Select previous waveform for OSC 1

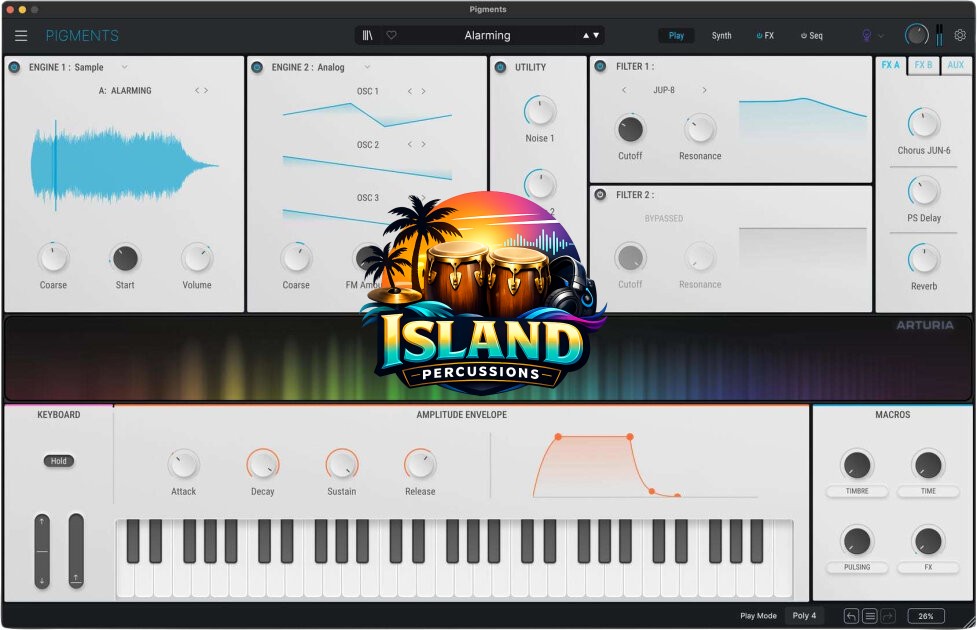[409, 91]
